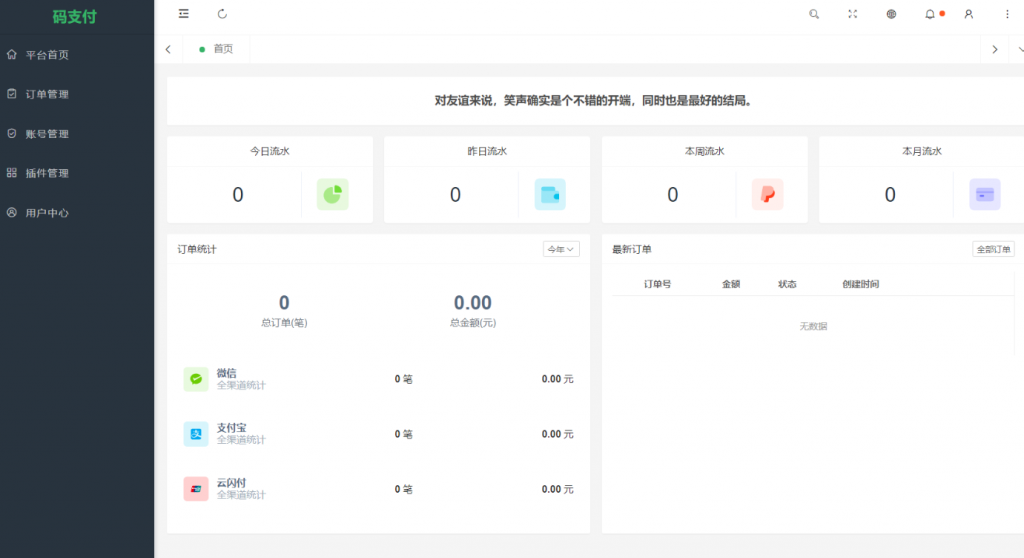Click the WeChat payment channel icon
The image size is (1024, 558).
point(196,379)
